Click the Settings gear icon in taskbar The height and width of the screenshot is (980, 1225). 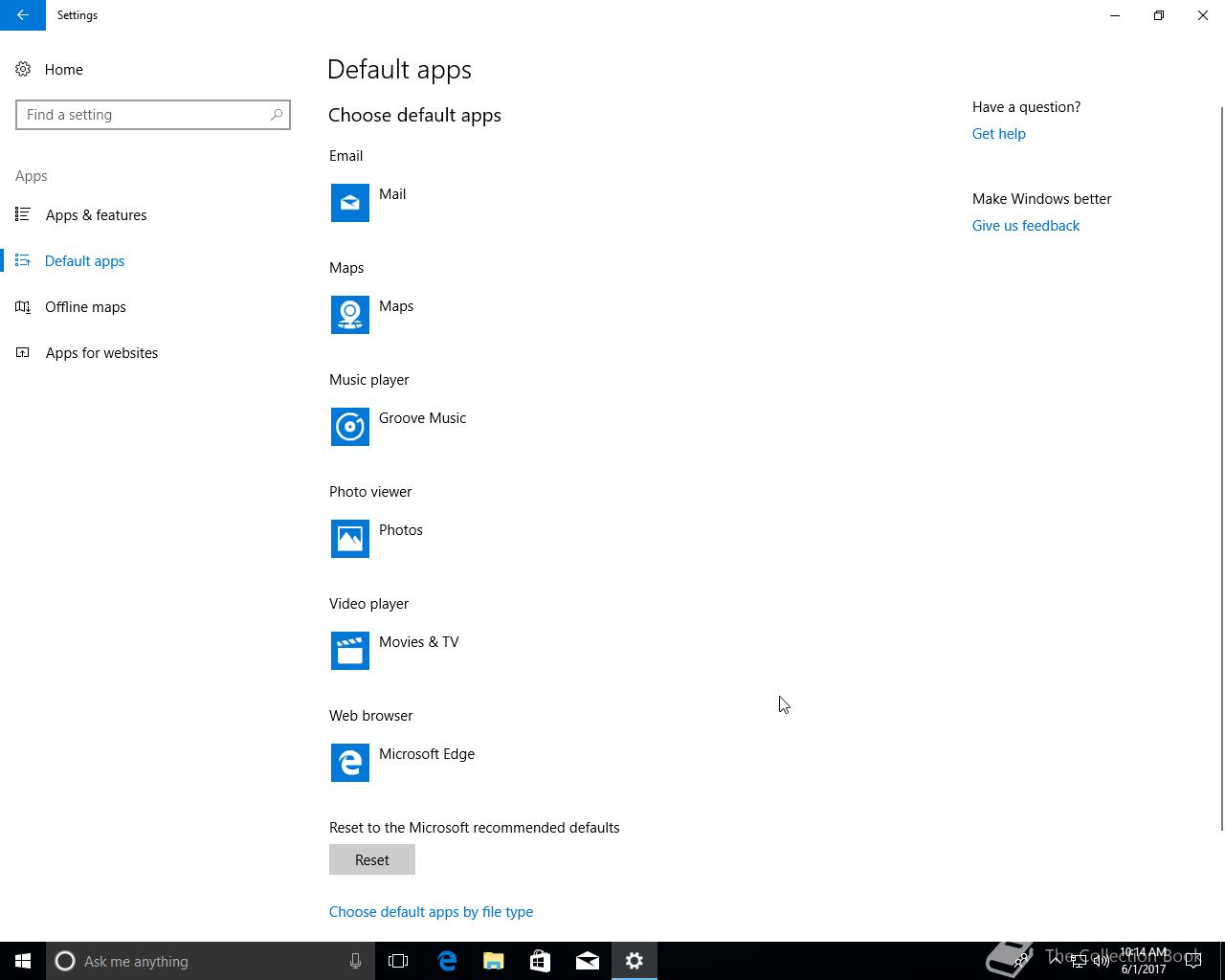635,961
